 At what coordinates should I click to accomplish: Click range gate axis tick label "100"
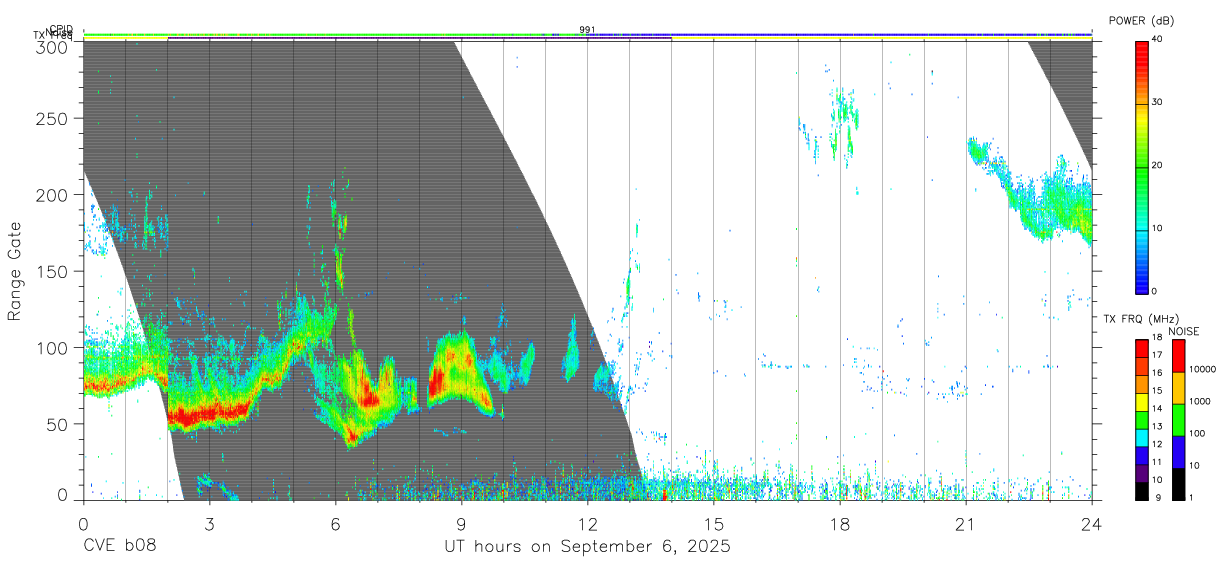tap(52, 348)
